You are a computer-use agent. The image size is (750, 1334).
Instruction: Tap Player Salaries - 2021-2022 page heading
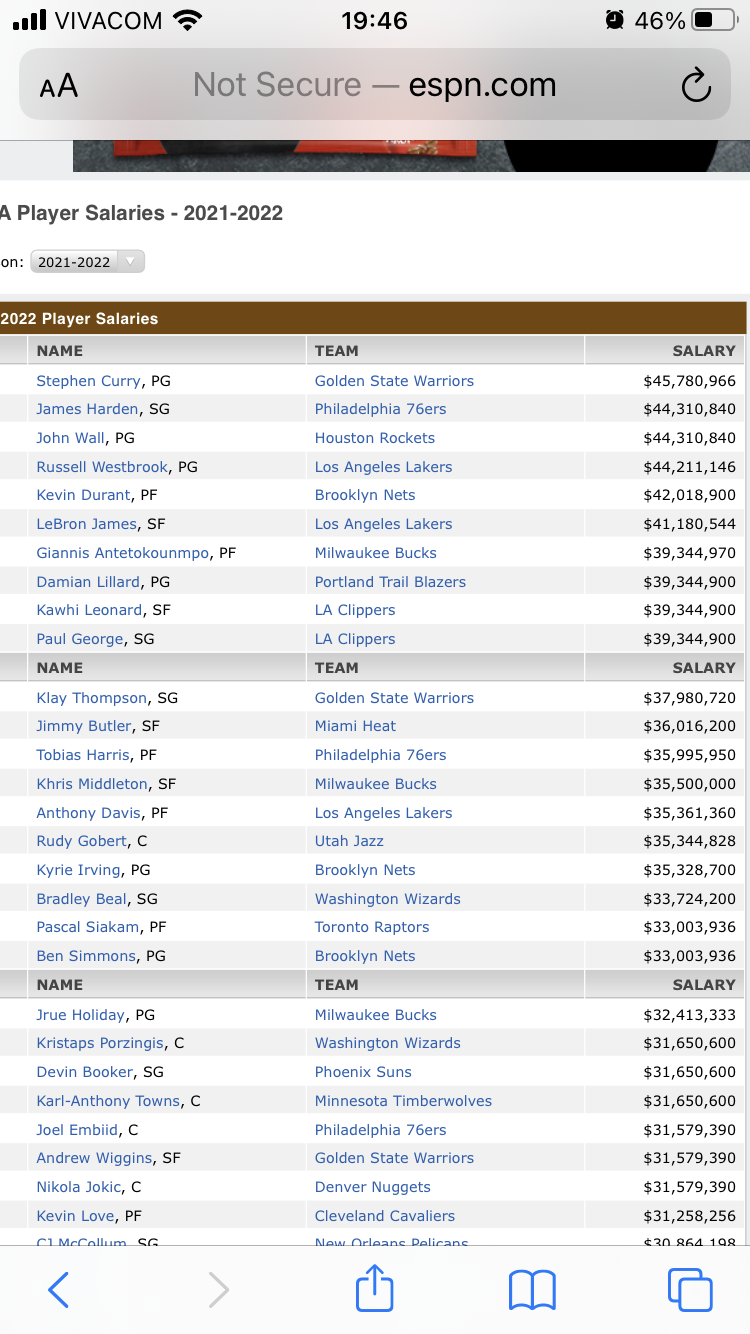click(141, 213)
